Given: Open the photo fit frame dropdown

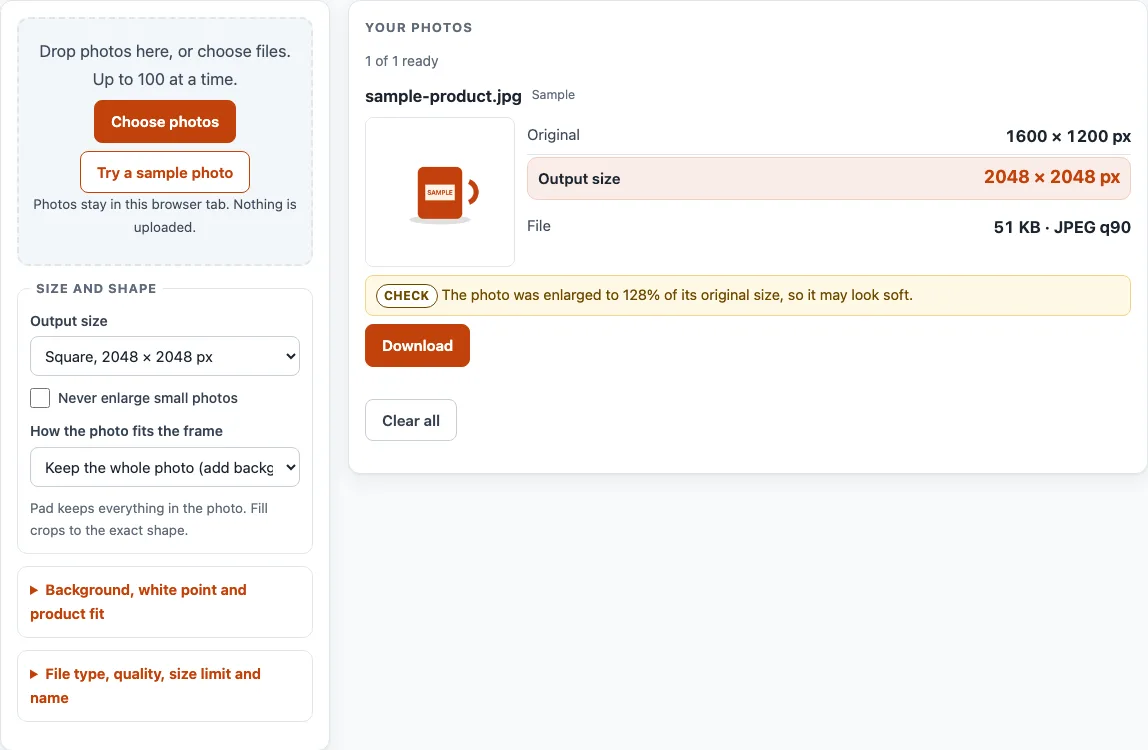Looking at the screenshot, I should pos(165,467).
